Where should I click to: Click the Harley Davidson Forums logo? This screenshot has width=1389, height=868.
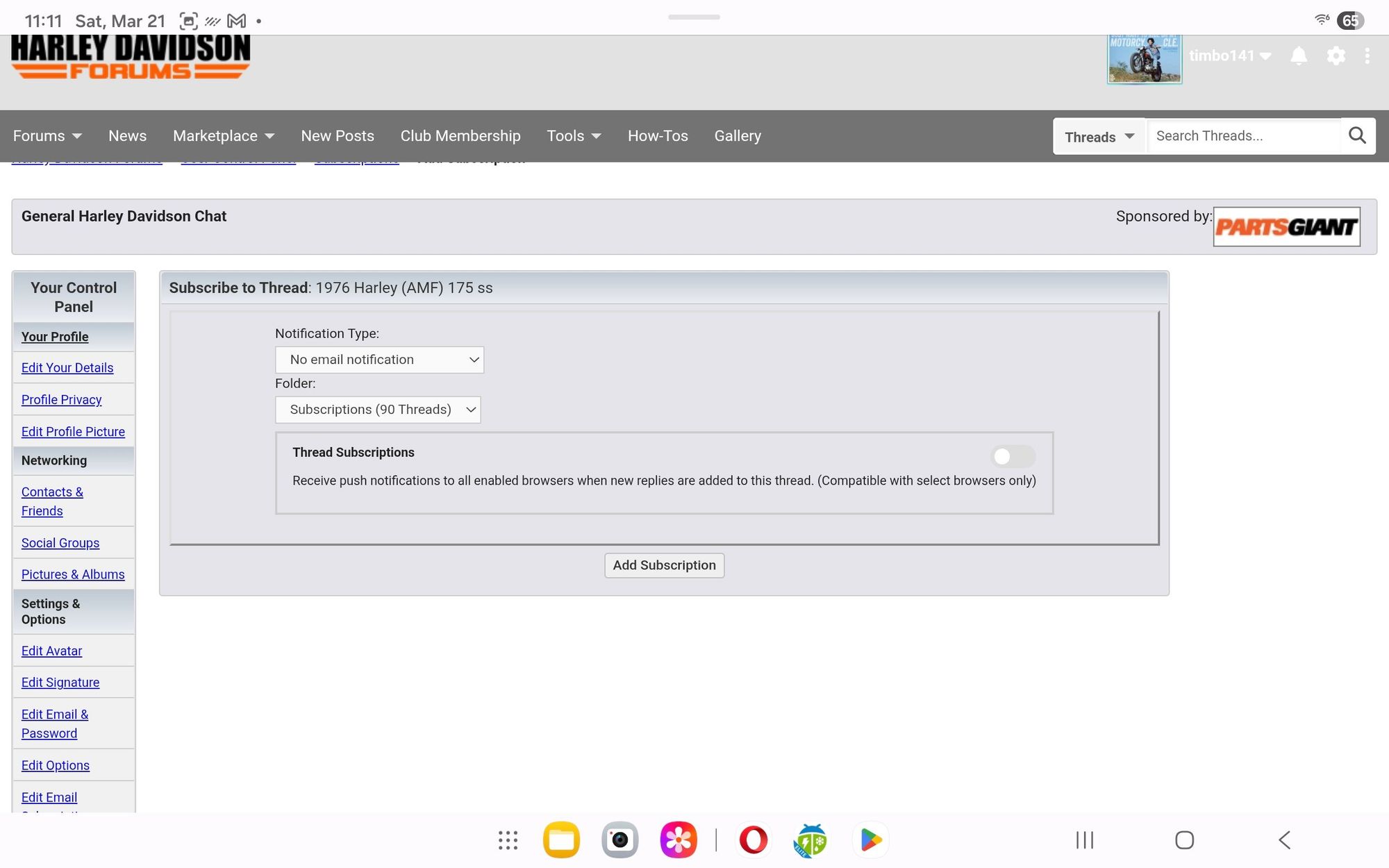[x=131, y=59]
